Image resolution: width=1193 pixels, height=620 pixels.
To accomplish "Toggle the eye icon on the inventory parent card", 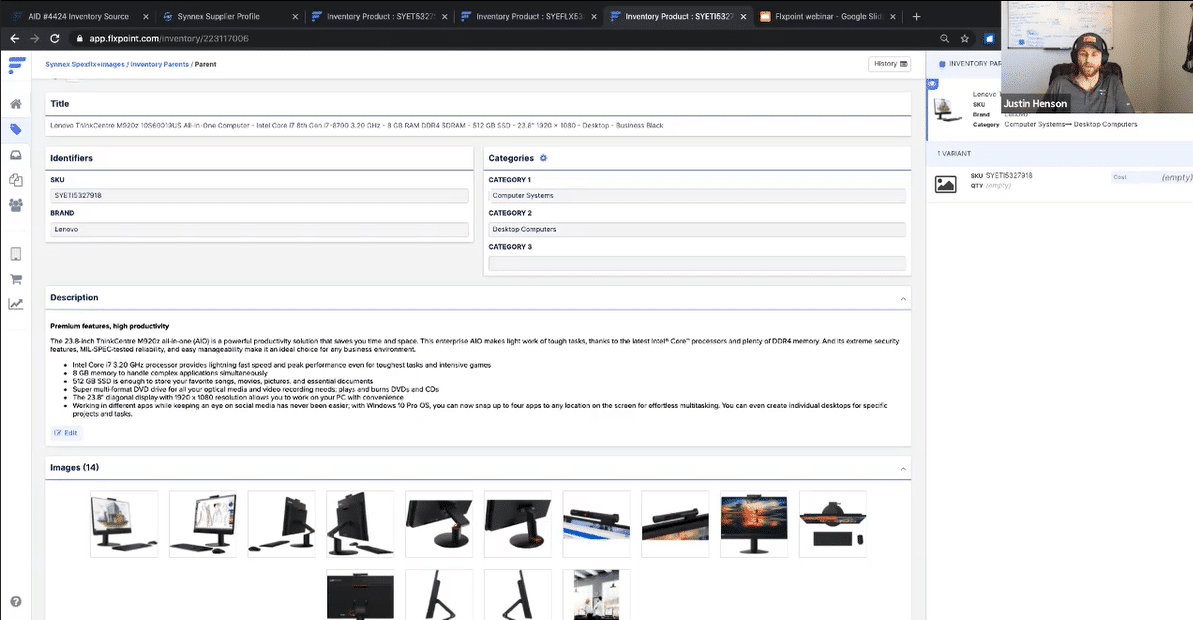I will pos(933,84).
